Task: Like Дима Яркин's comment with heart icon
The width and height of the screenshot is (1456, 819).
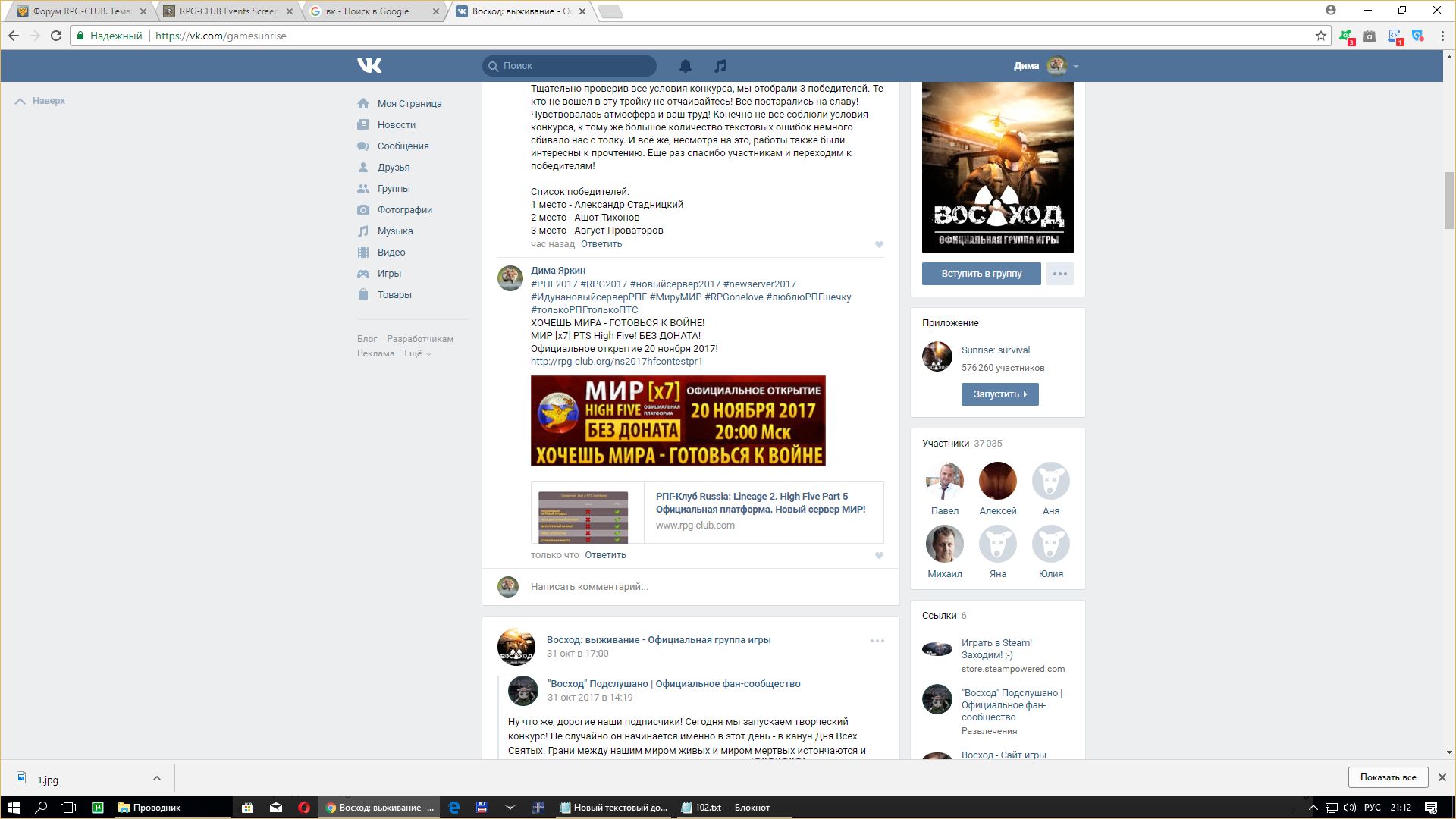Action: (879, 555)
